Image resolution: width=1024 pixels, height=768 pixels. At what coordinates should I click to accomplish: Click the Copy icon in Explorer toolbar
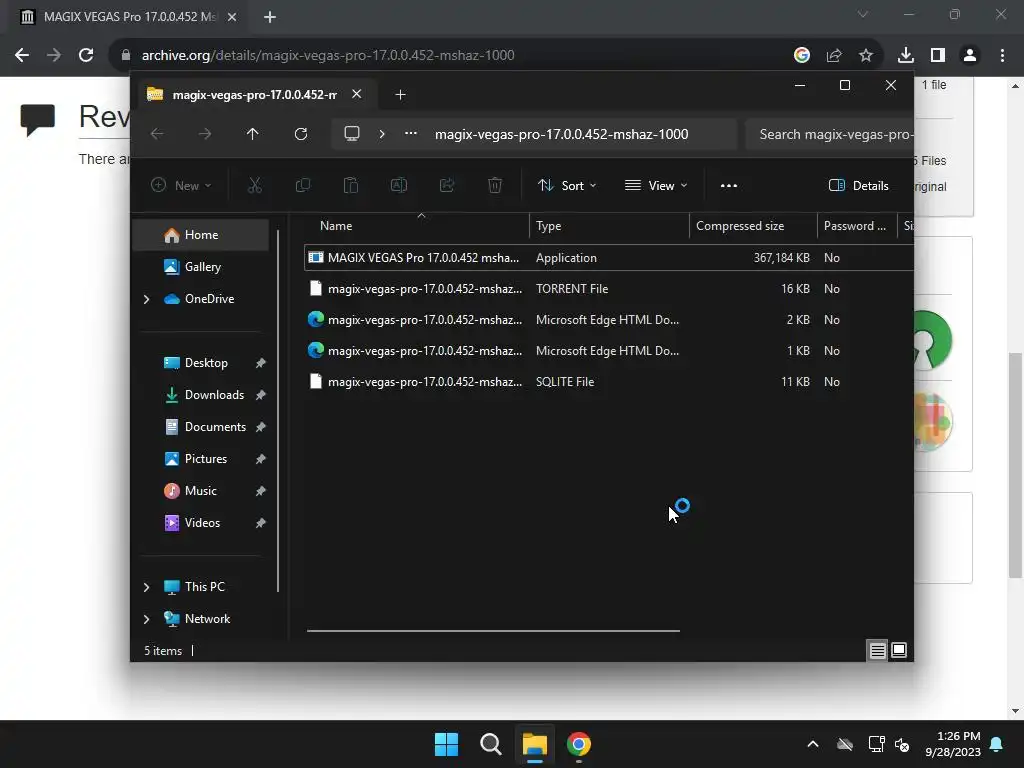[x=302, y=185]
